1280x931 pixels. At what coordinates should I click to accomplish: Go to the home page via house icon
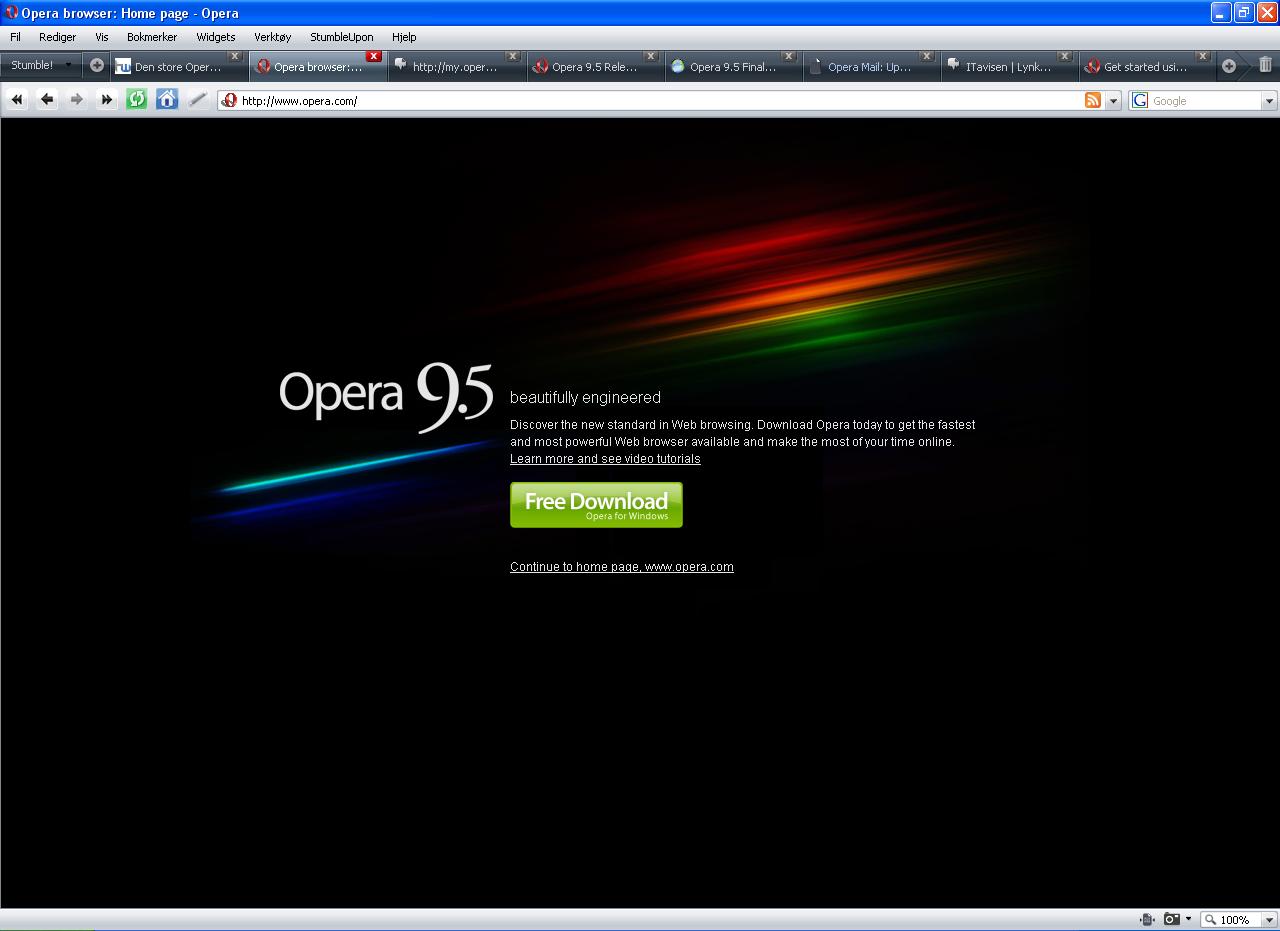point(167,99)
